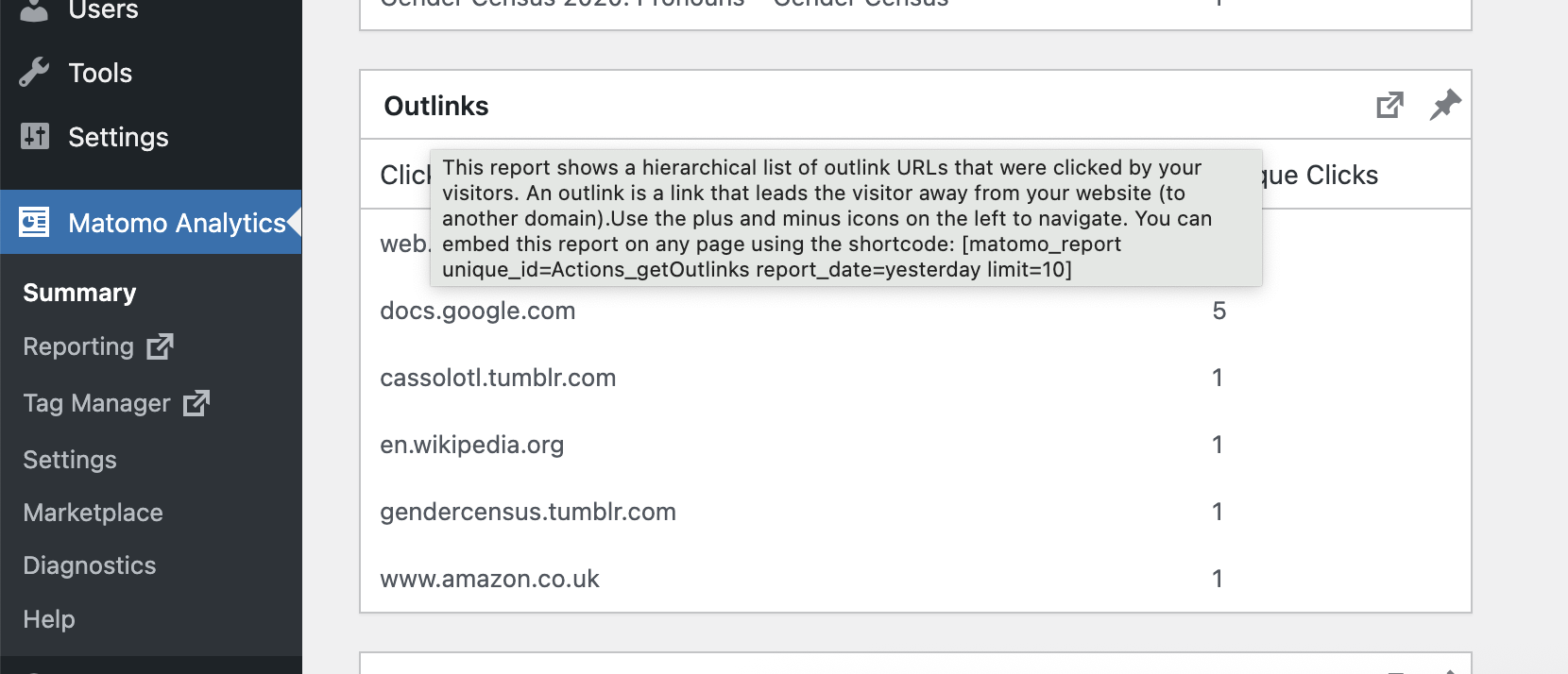Select the www.amazon.co.uk outlink row
Screen dimensions: 1568x674
point(489,579)
